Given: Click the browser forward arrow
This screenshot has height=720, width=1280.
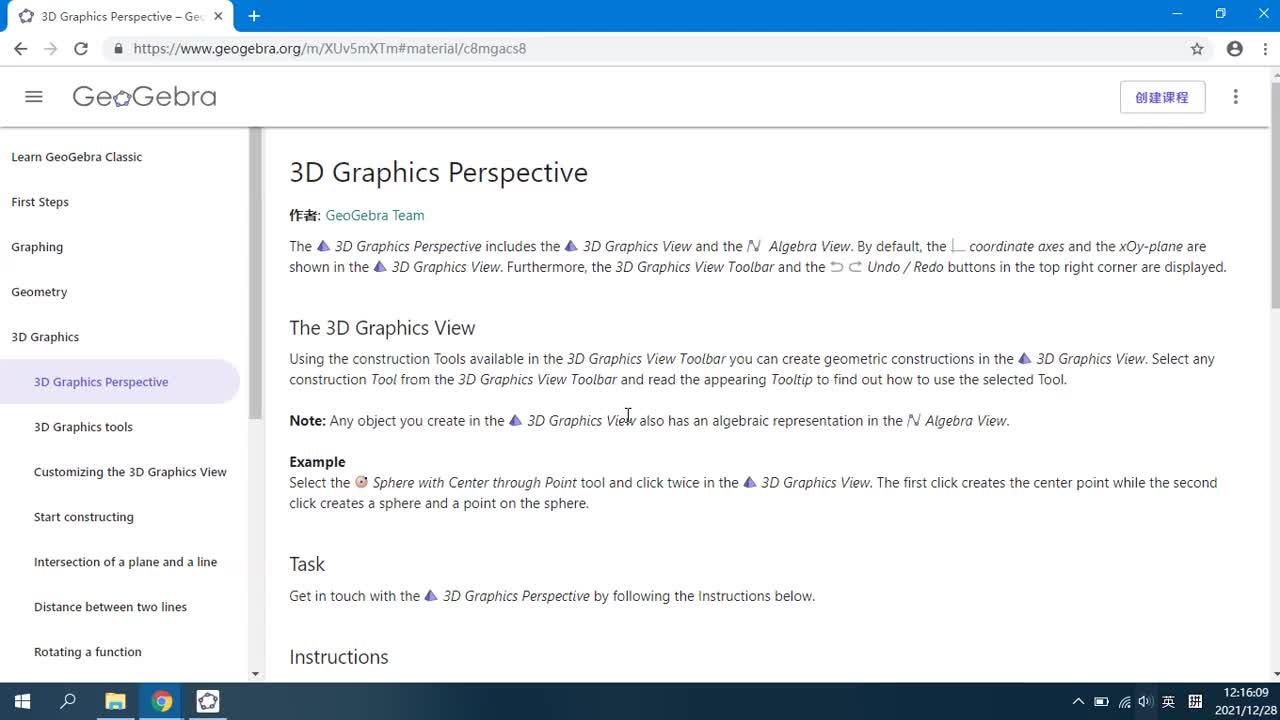Looking at the screenshot, I should (x=50, y=48).
